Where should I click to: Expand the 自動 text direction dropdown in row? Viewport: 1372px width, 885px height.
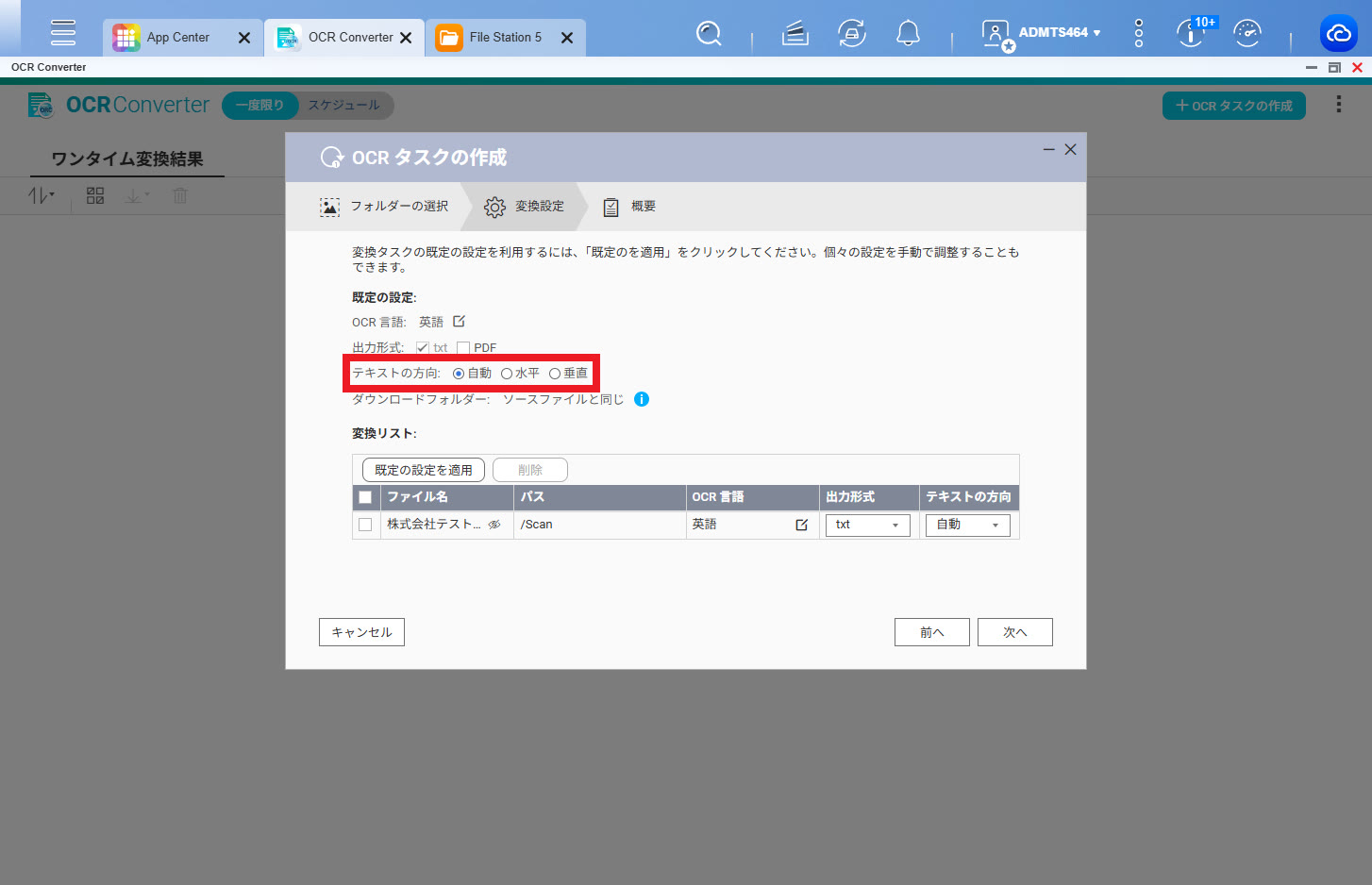[x=967, y=525]
